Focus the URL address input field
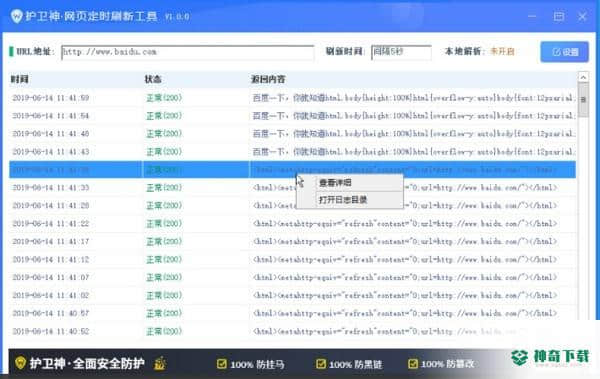600x379 pixels. tap(188, 52)
